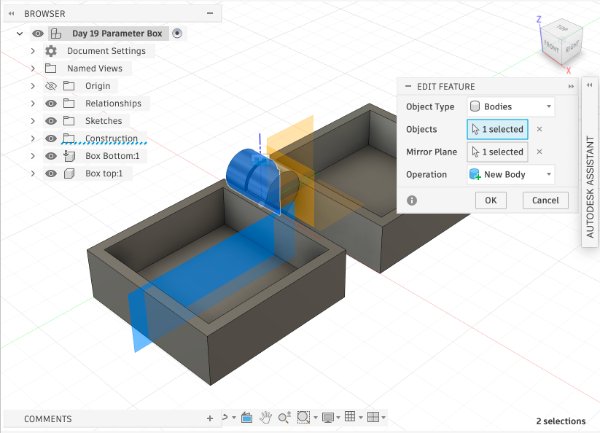This screenshot has height=433, width=600.
Task: Click Autodesk Assistant panel expand arrows
Action: [590, 85]
